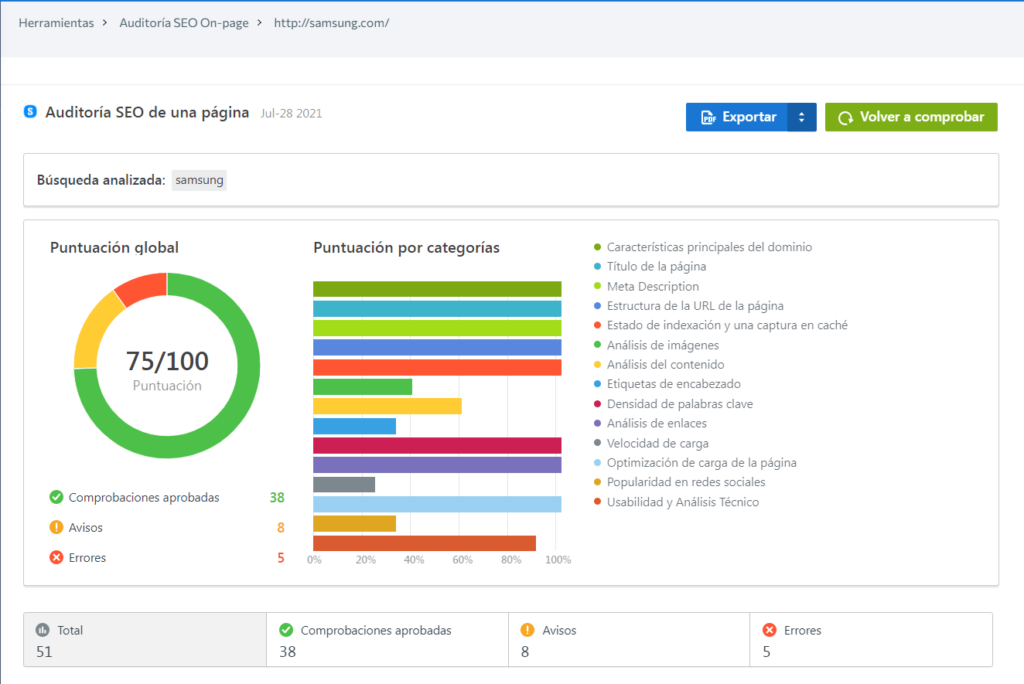1024x684 pixels.
Task: Toggle Análisis del contenido legend item
Action: pyautogui.click(x=658, y=365)
